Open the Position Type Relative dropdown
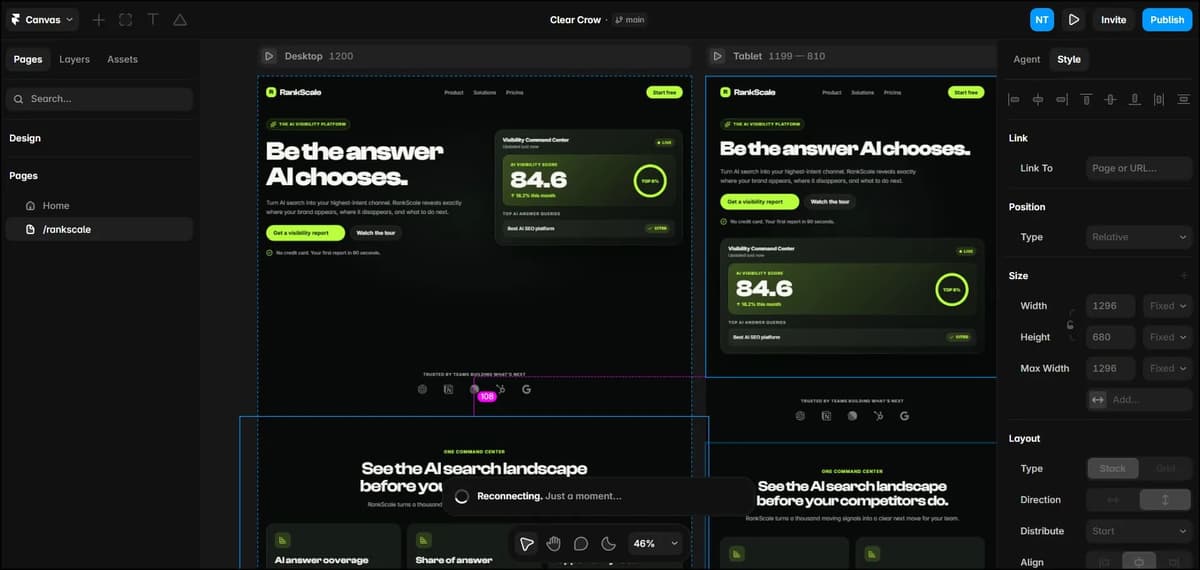The width and height of the screenshot is (1200, 570). point(1139,237)
